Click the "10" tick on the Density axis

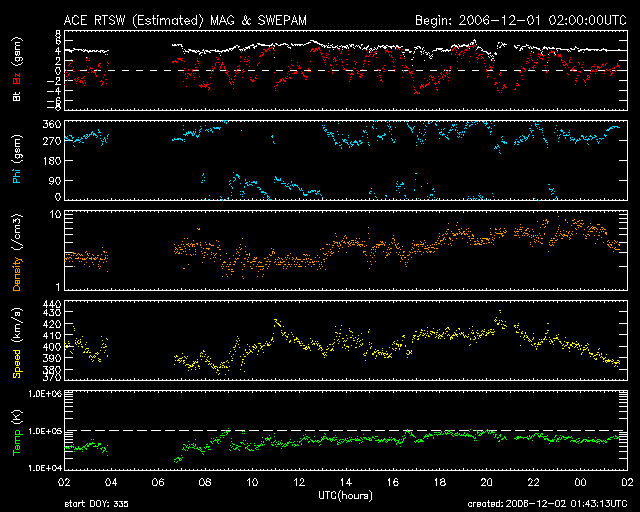(x=56, y=214)
